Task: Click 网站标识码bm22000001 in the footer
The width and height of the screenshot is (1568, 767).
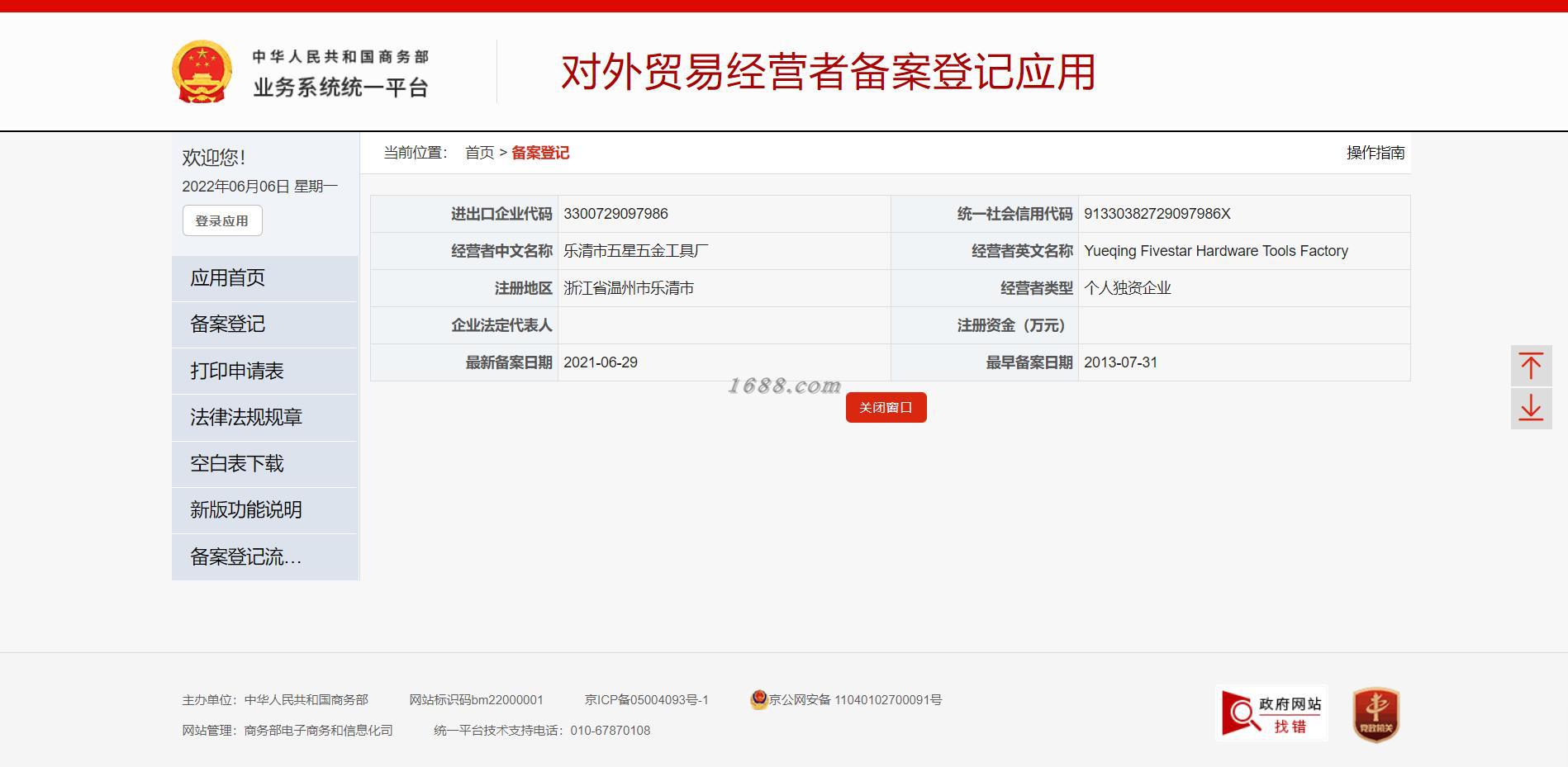Action: click(x=477, y=700)
